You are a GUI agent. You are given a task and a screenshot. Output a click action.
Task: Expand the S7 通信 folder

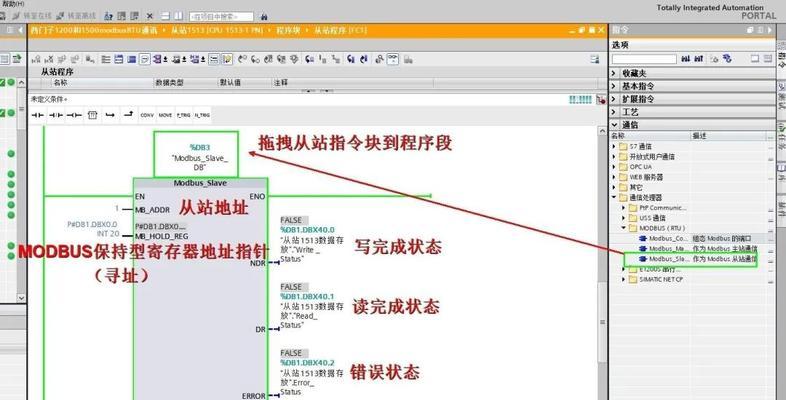[x=614, y=147]
